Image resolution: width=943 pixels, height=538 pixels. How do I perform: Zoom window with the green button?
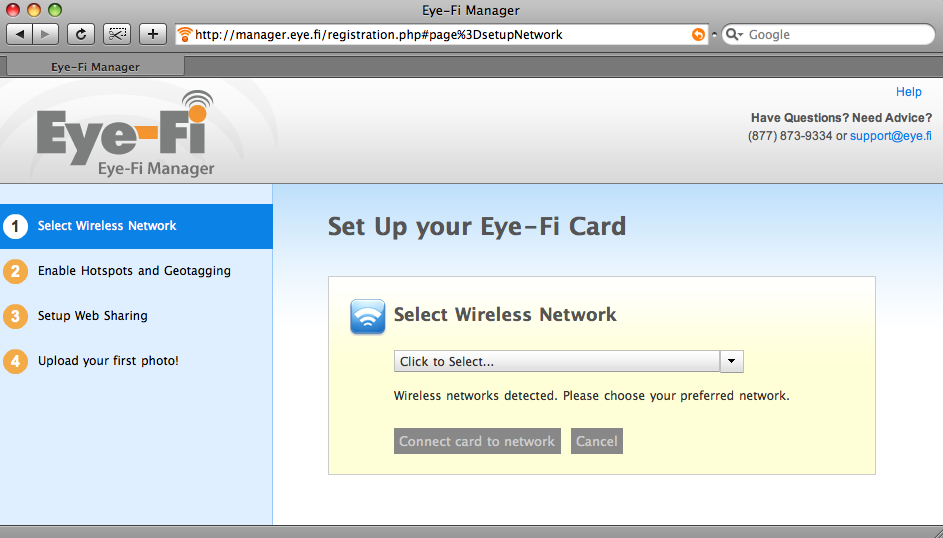55,10
